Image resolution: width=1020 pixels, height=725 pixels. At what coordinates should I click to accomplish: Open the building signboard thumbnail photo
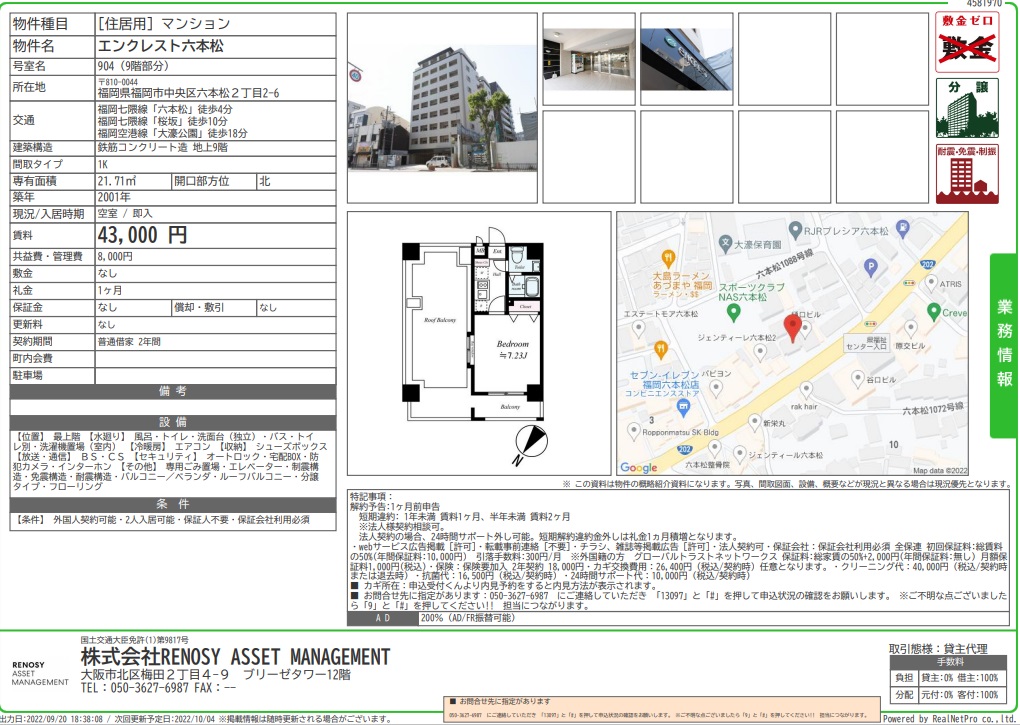pos(686,60)
